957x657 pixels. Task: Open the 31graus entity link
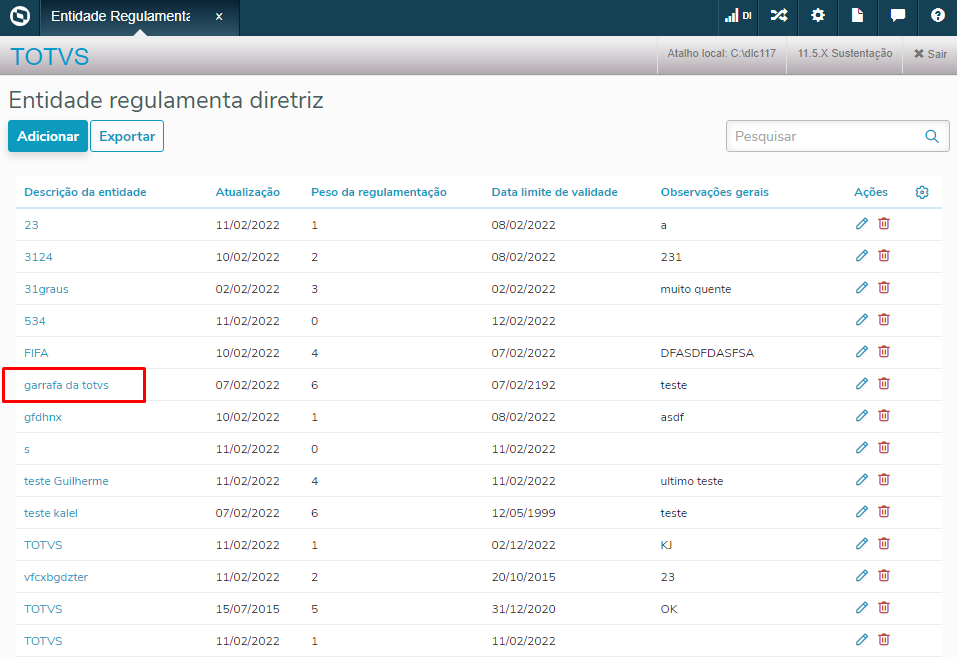point(46,289)
